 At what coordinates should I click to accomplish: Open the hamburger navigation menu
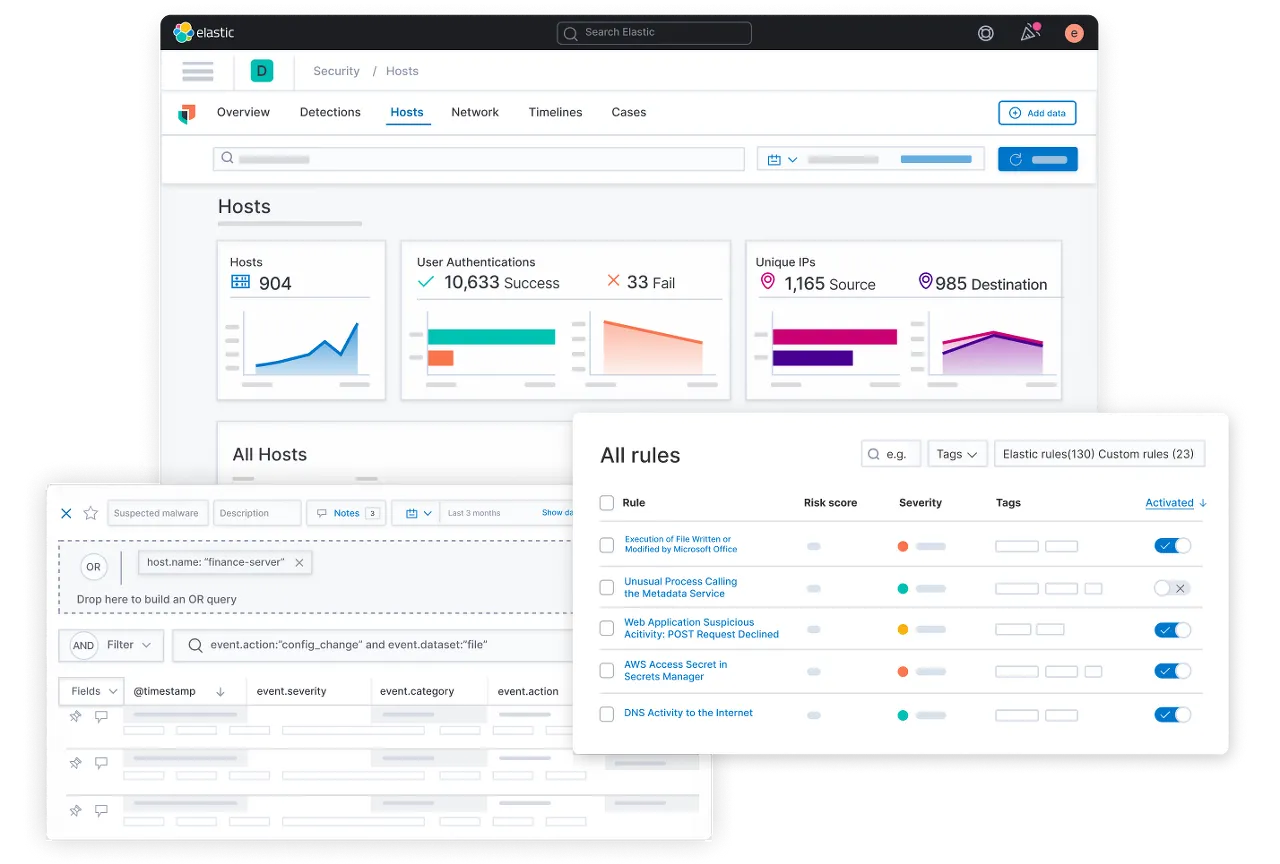[x=198, y=71]
